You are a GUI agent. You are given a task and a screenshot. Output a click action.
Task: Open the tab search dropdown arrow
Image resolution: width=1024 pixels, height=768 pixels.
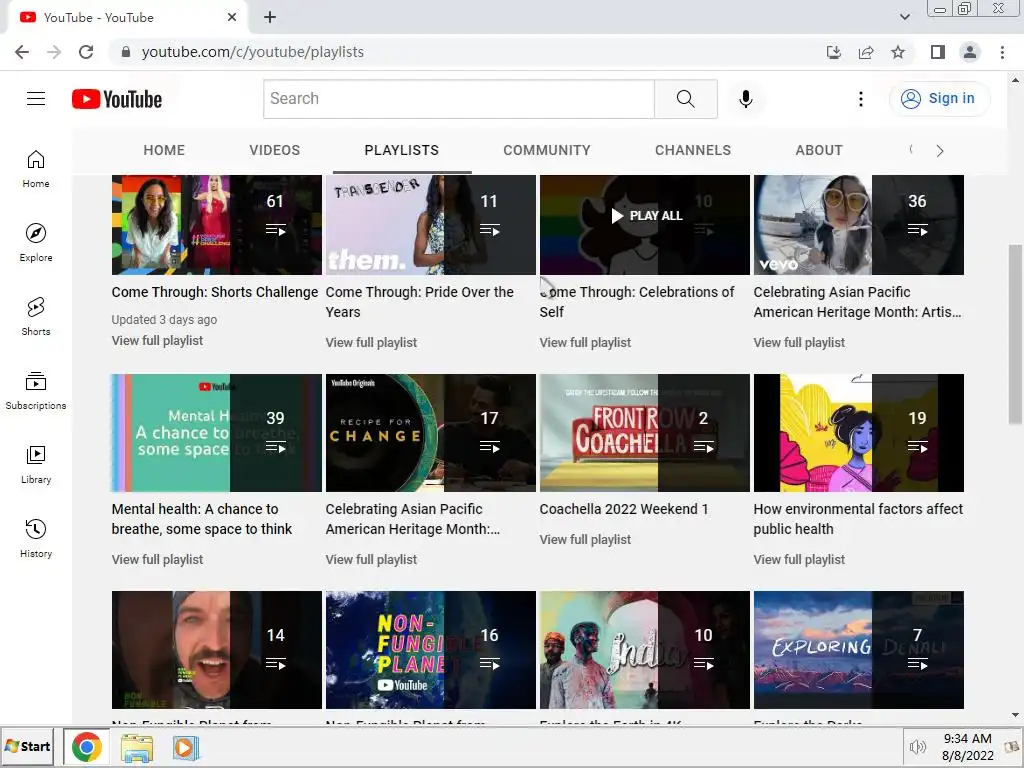(x=904, y=17)
